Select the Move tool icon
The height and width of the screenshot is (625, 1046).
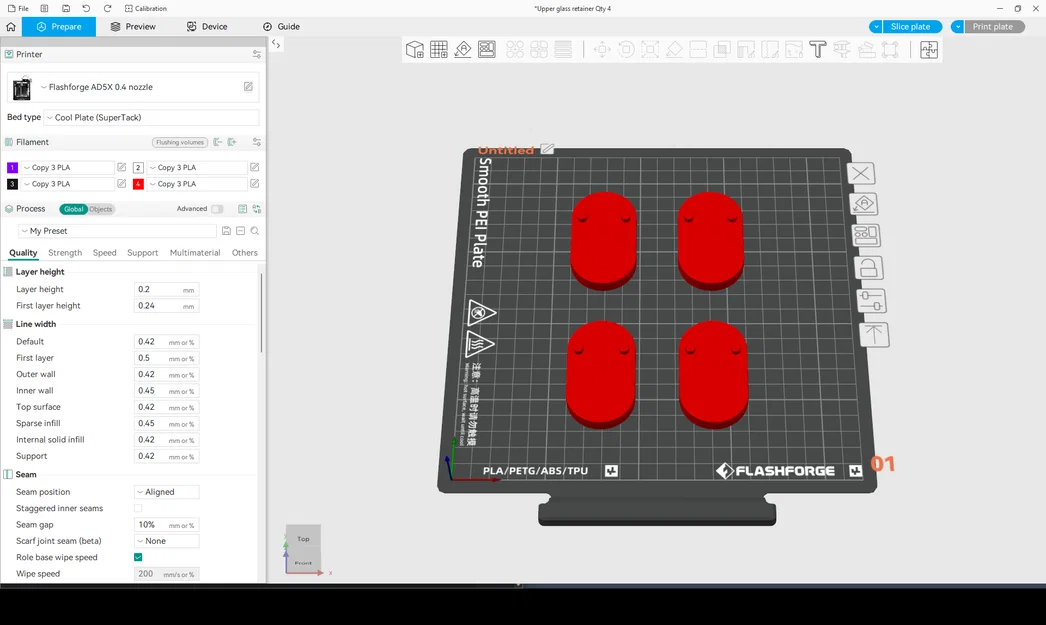pyautogui.click(x=602, y=49)
